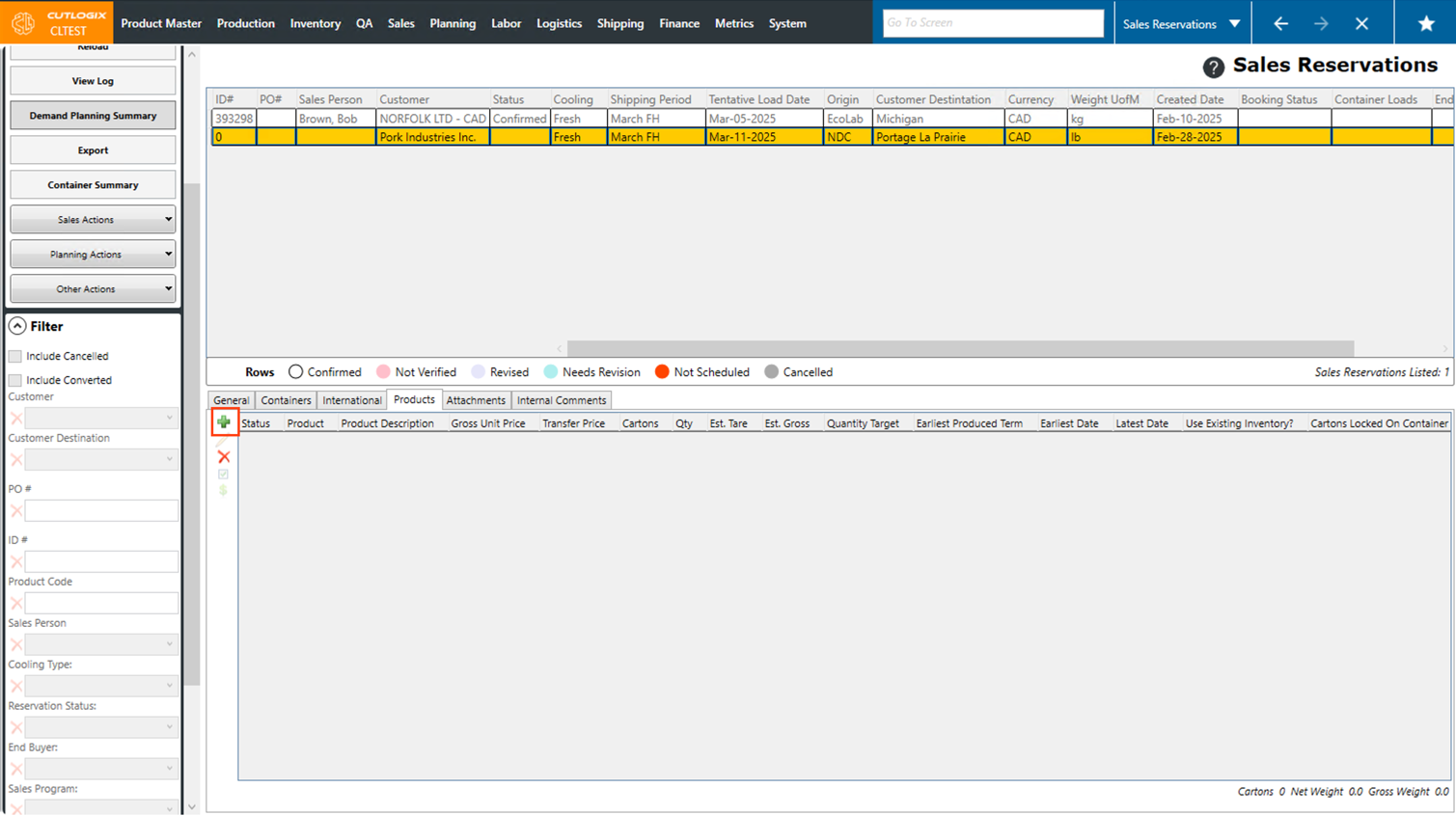Collapse the Filter section chevron
This screenshot has height=815, width=1456.
17,327
